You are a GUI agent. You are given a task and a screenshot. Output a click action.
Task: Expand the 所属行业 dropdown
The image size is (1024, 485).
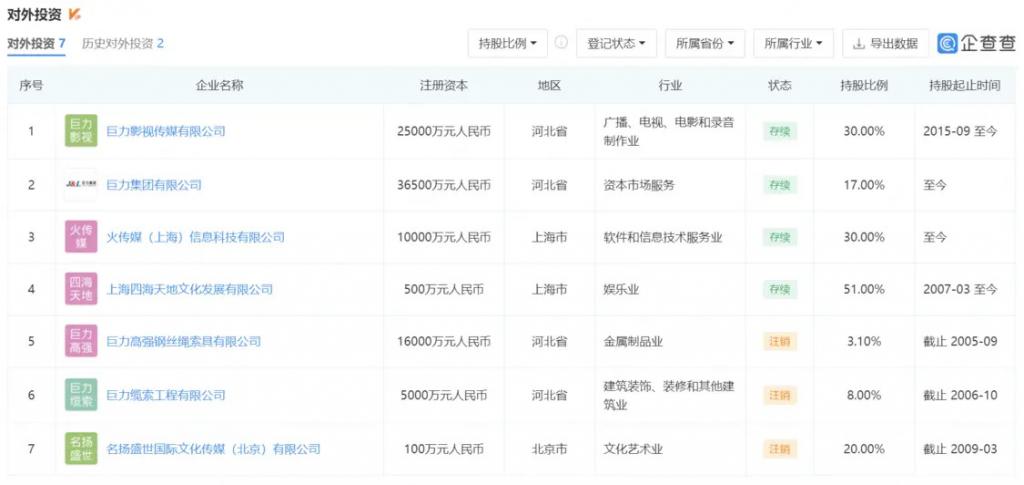[x=793, y=43]
